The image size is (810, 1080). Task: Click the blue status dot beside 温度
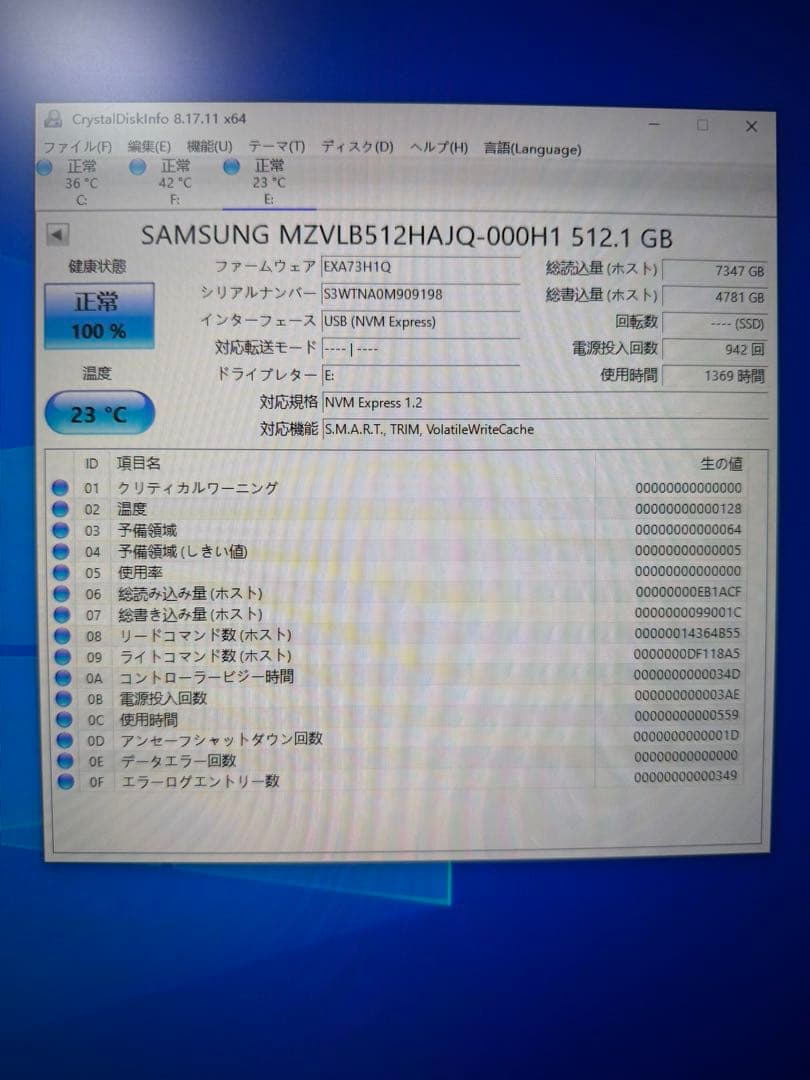(63, 509)
